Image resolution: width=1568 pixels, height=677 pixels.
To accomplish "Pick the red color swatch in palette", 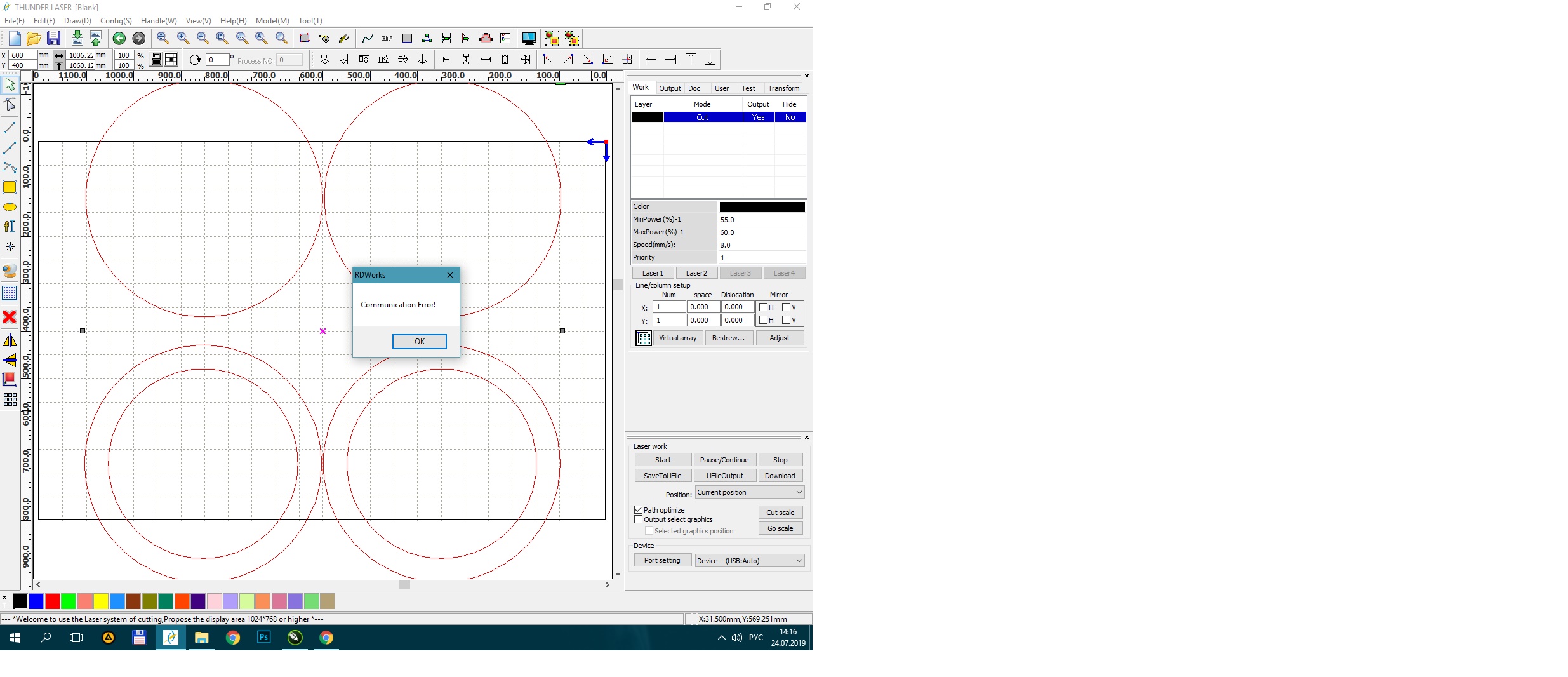I will 53,601.
